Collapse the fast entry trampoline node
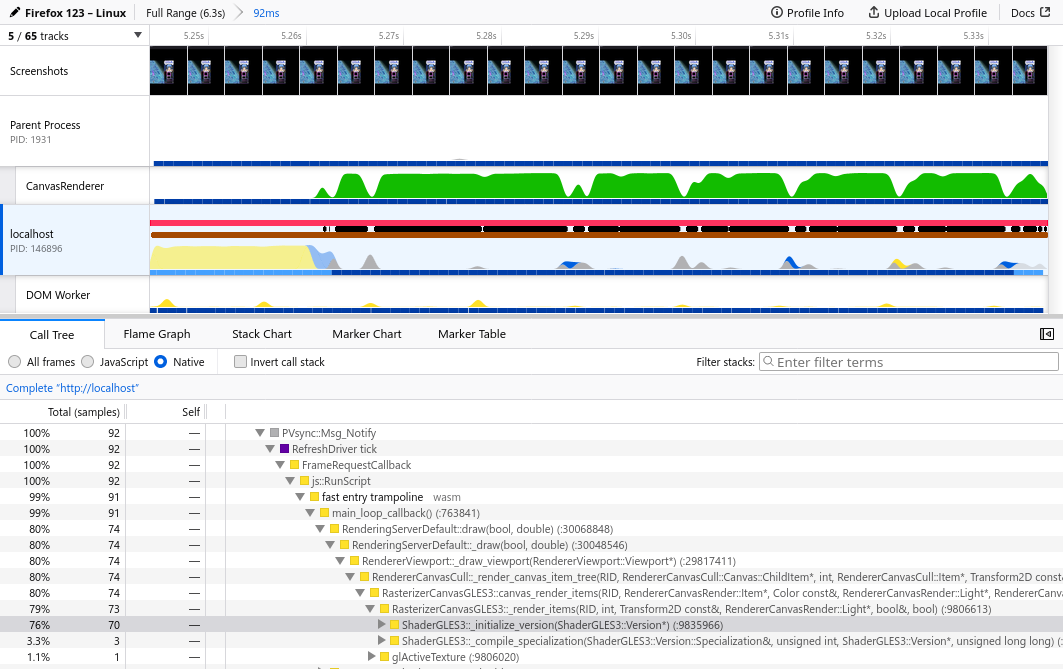The image size is (1063, 669). click(300, 498)
